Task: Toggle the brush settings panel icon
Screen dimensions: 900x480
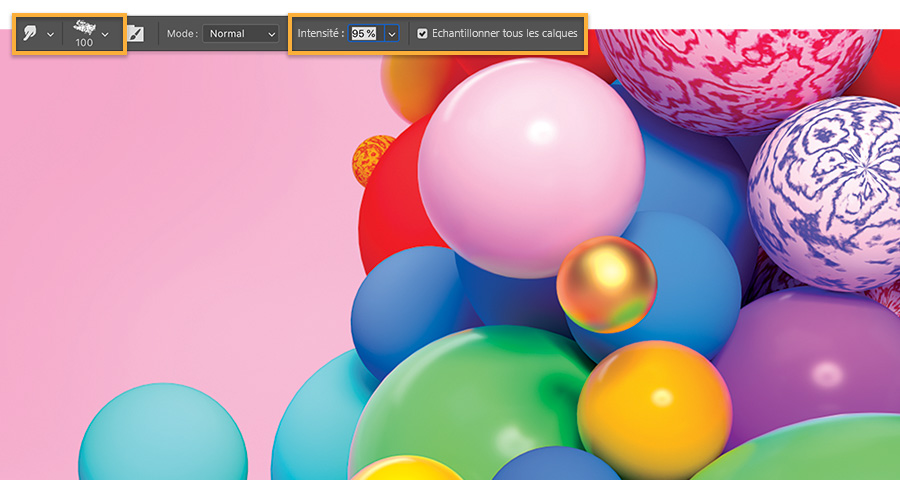Action: [135, 34]
